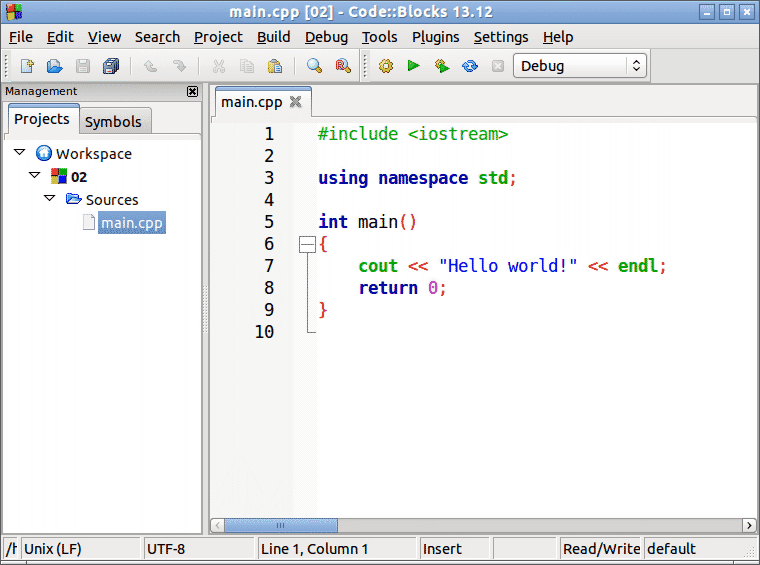The image size is (760, 565).
Task: Click the Find magnifier icon
Action: coord(314,66)
